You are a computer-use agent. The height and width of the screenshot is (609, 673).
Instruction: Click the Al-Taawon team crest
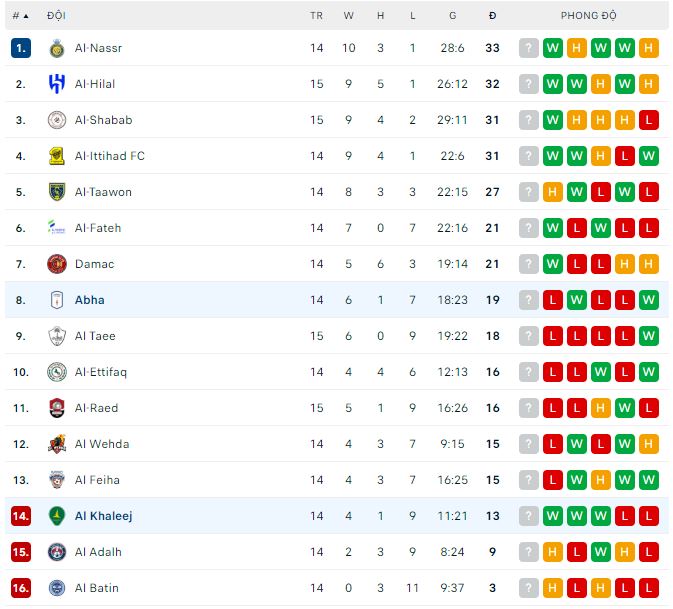(x=57, y=192)
